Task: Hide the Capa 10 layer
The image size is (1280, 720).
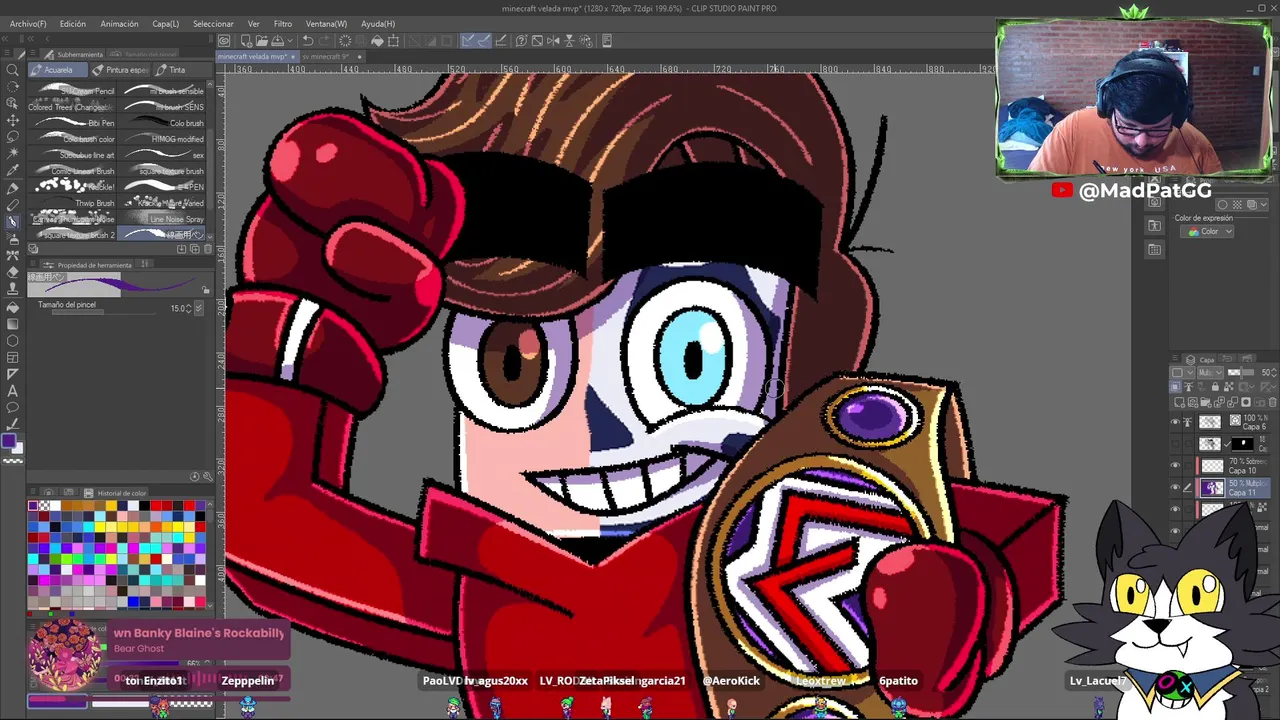Action: click(1175, 466)
